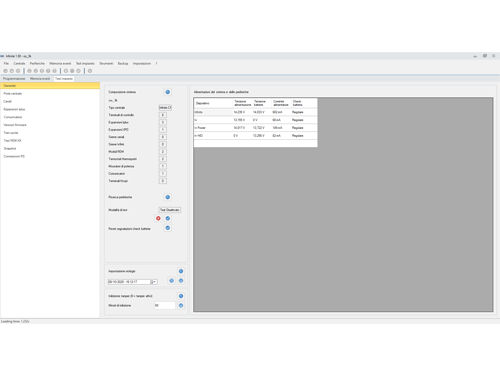Select Test uscite in the left list
The height and width of the screenshot is (375, 500).
coord(50,133)
